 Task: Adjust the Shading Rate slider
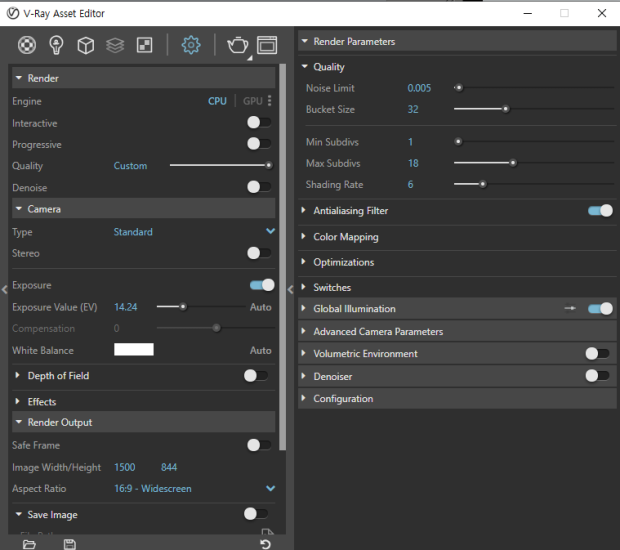(534, 184)
